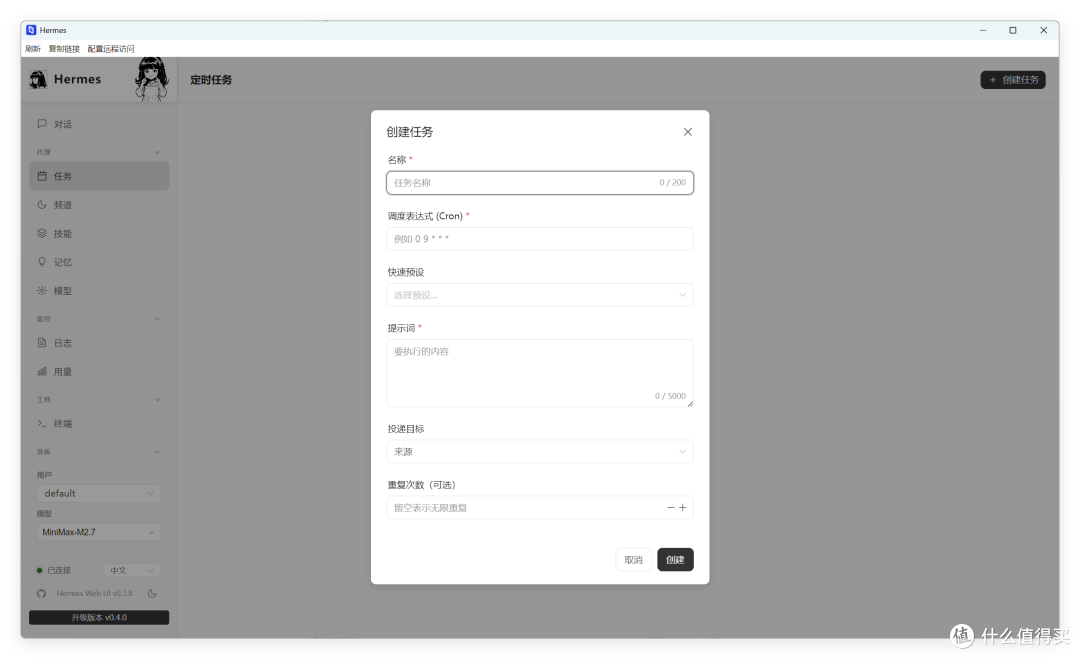
Task: Open the 记忆 memory bulb icon
Action: click(x=42, y=262)
